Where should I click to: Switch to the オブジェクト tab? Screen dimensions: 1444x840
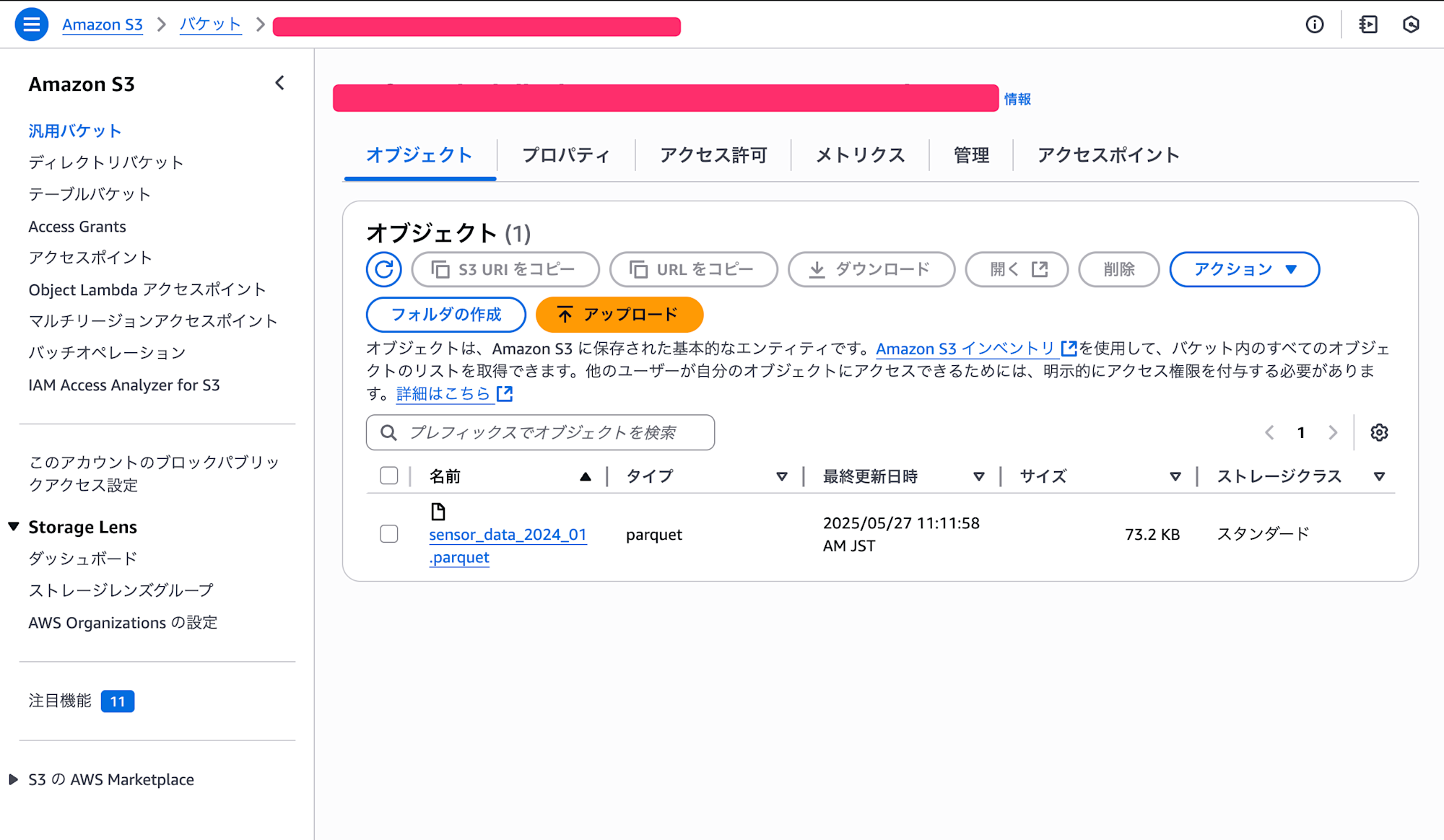(419, 155)
